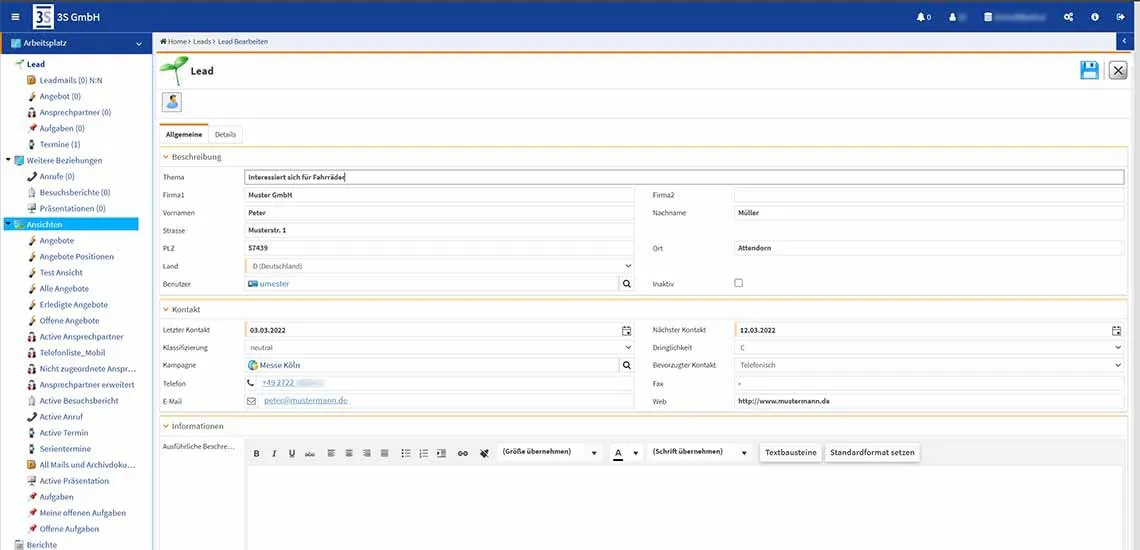Open the hamburger menu in top bar
This screenshot has width=1140, height=550.
[15, 17]
